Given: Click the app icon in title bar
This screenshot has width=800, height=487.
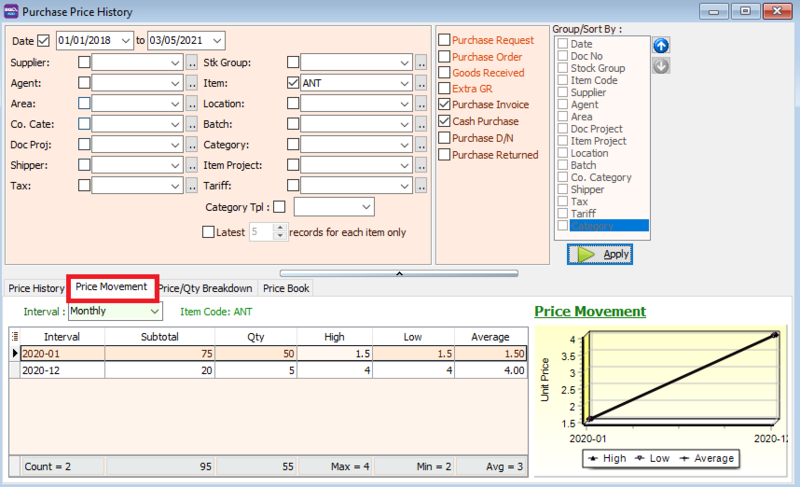Looking at the screenshot, I should (11, 11).
